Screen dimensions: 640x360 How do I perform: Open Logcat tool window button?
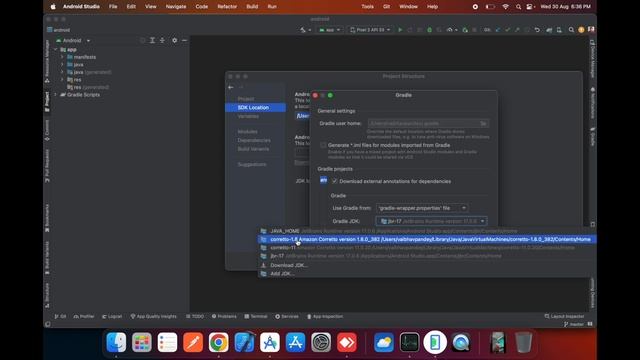coord(112,316)
